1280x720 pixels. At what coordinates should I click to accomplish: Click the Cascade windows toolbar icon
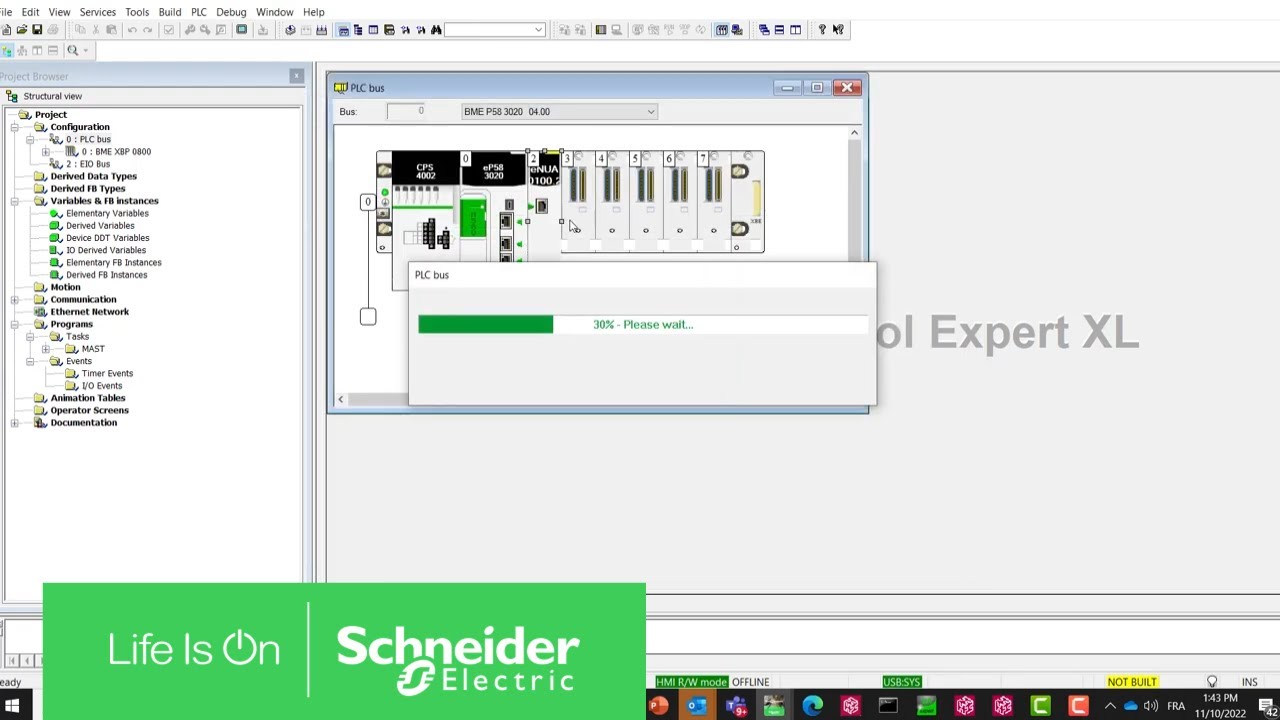pos(764,30)
